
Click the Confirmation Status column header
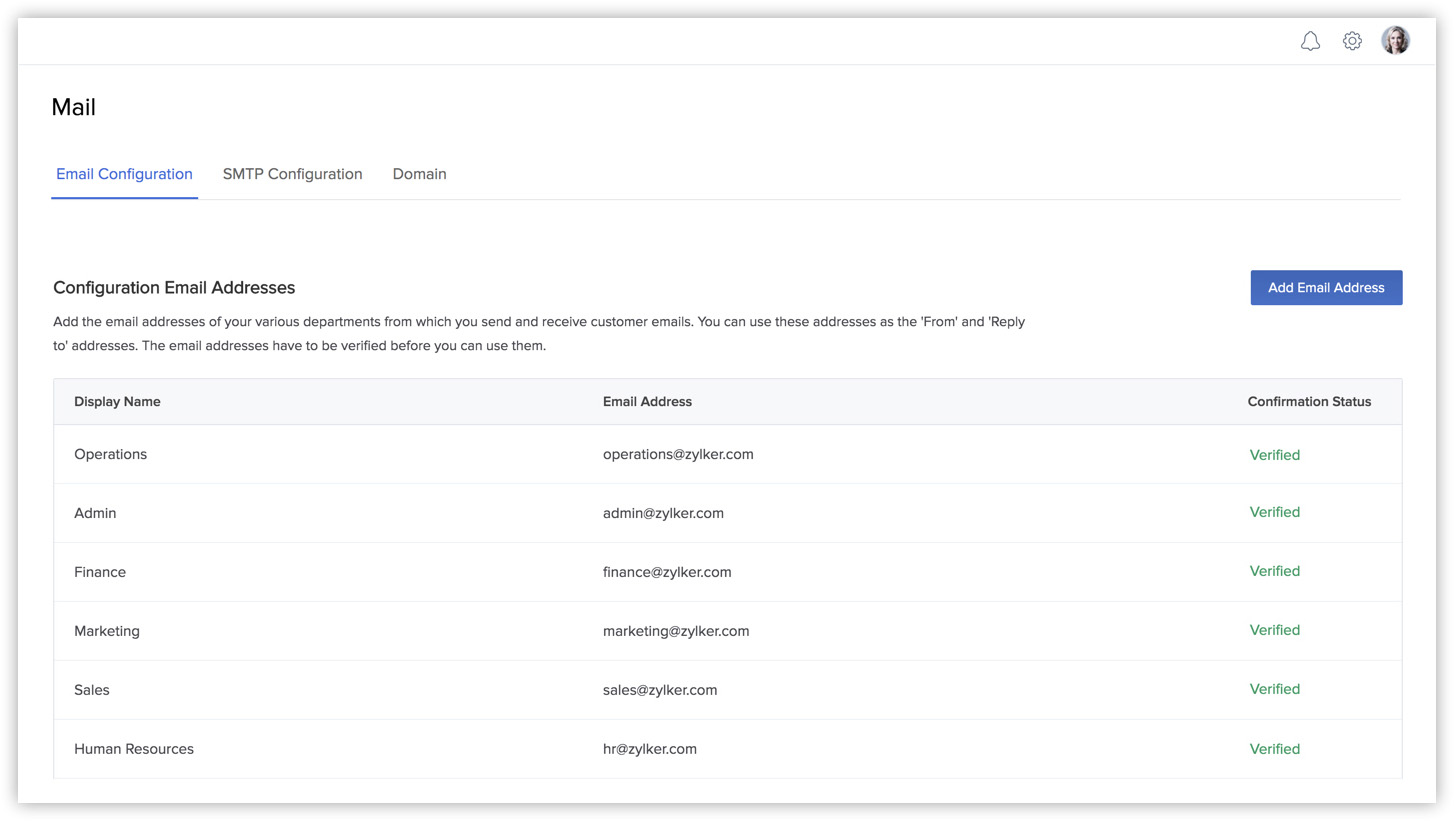pyautogui.click(x=1309, y=401)
